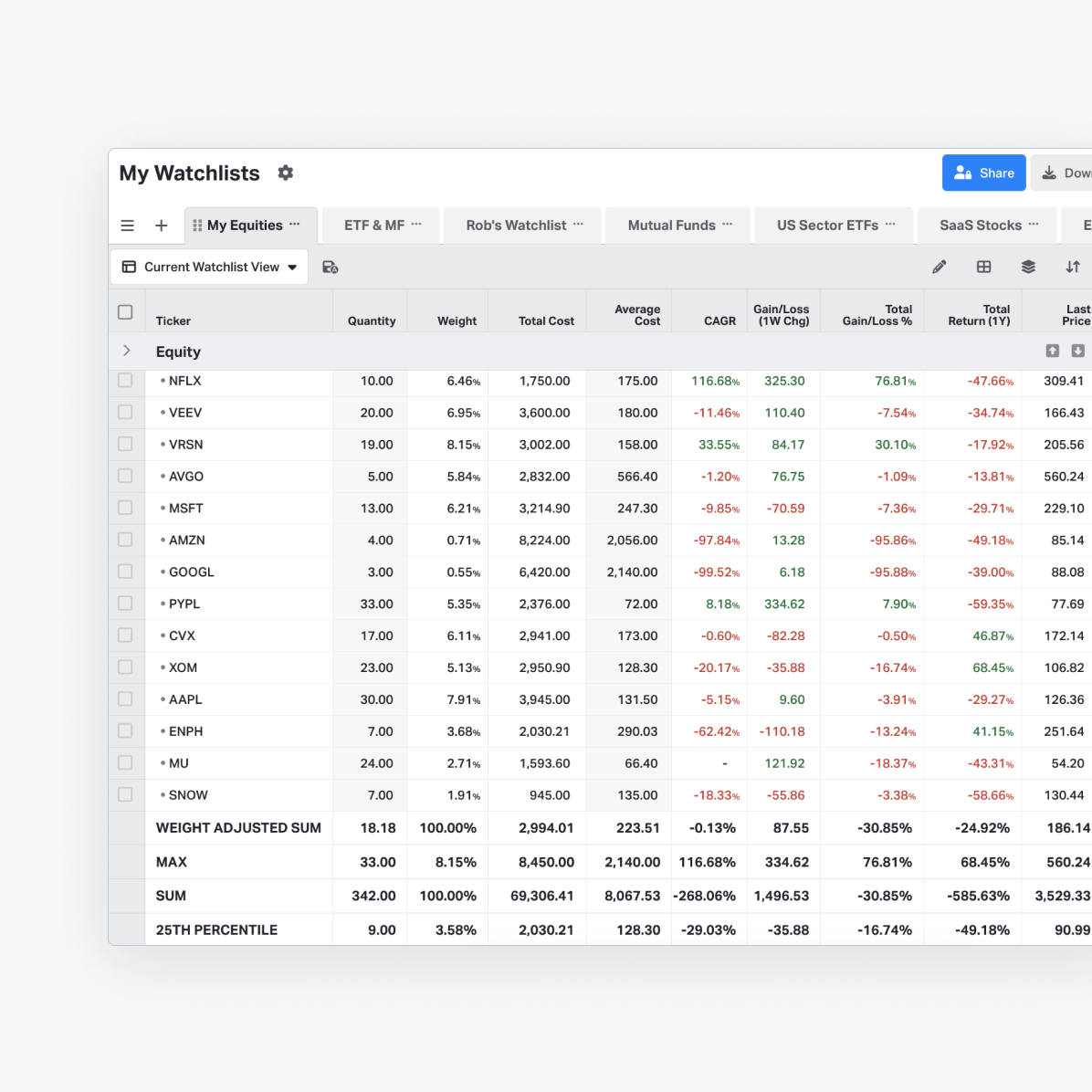Click the sort arrows icon

[1073, 267]
